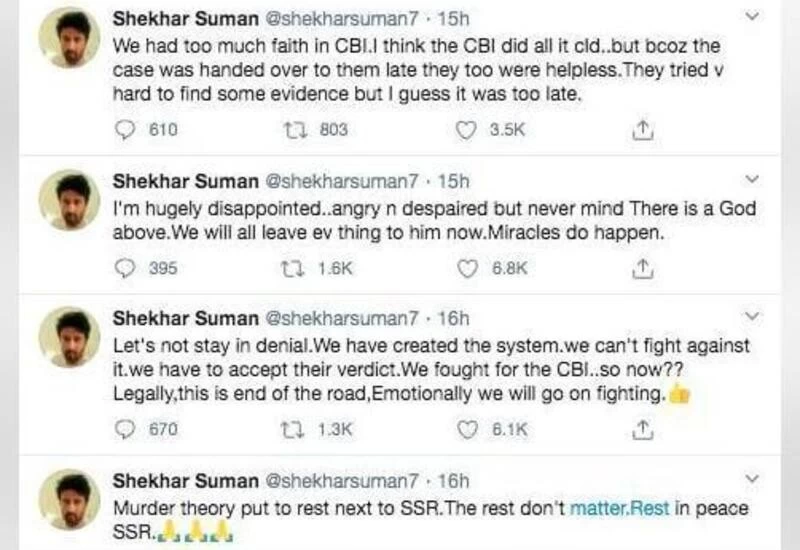Like the tweet with 3.5K likes
This screenshot has width=800, height=550.
(x=466, y=130)
